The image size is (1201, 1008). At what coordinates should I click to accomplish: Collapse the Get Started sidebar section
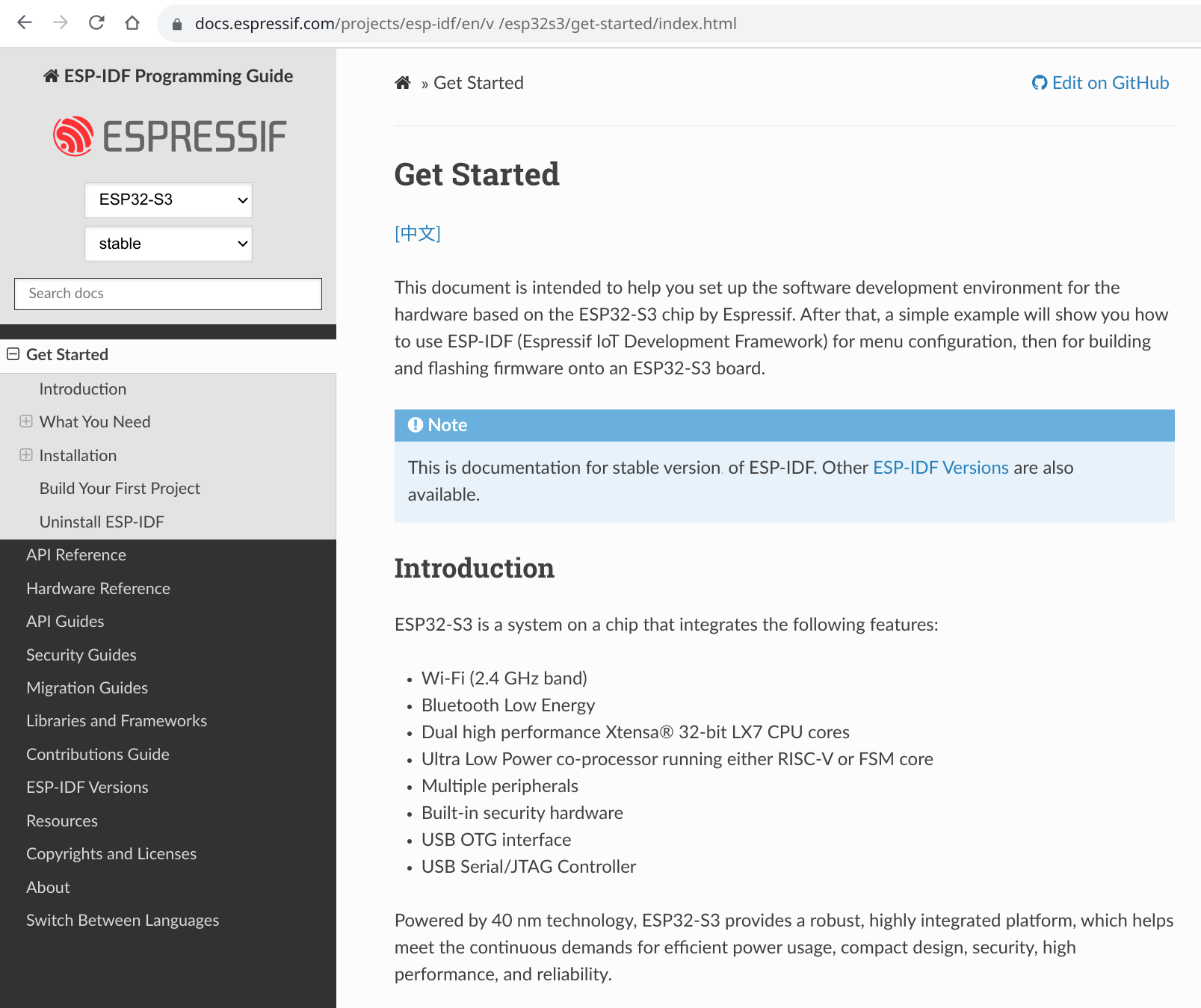point(13,354)
